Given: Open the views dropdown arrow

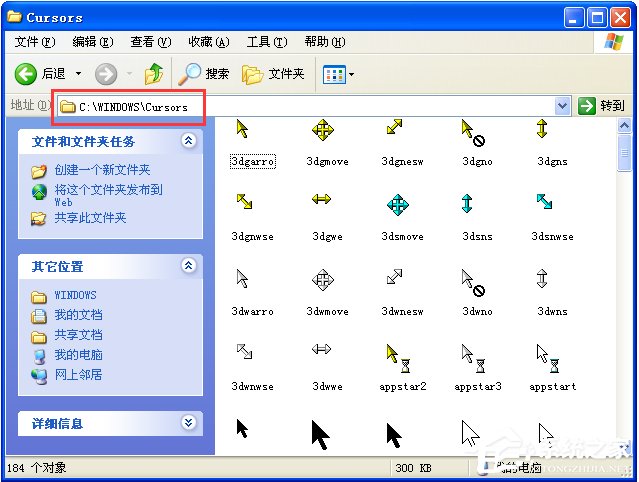Looking at the screenshot, I should (351, 75).
